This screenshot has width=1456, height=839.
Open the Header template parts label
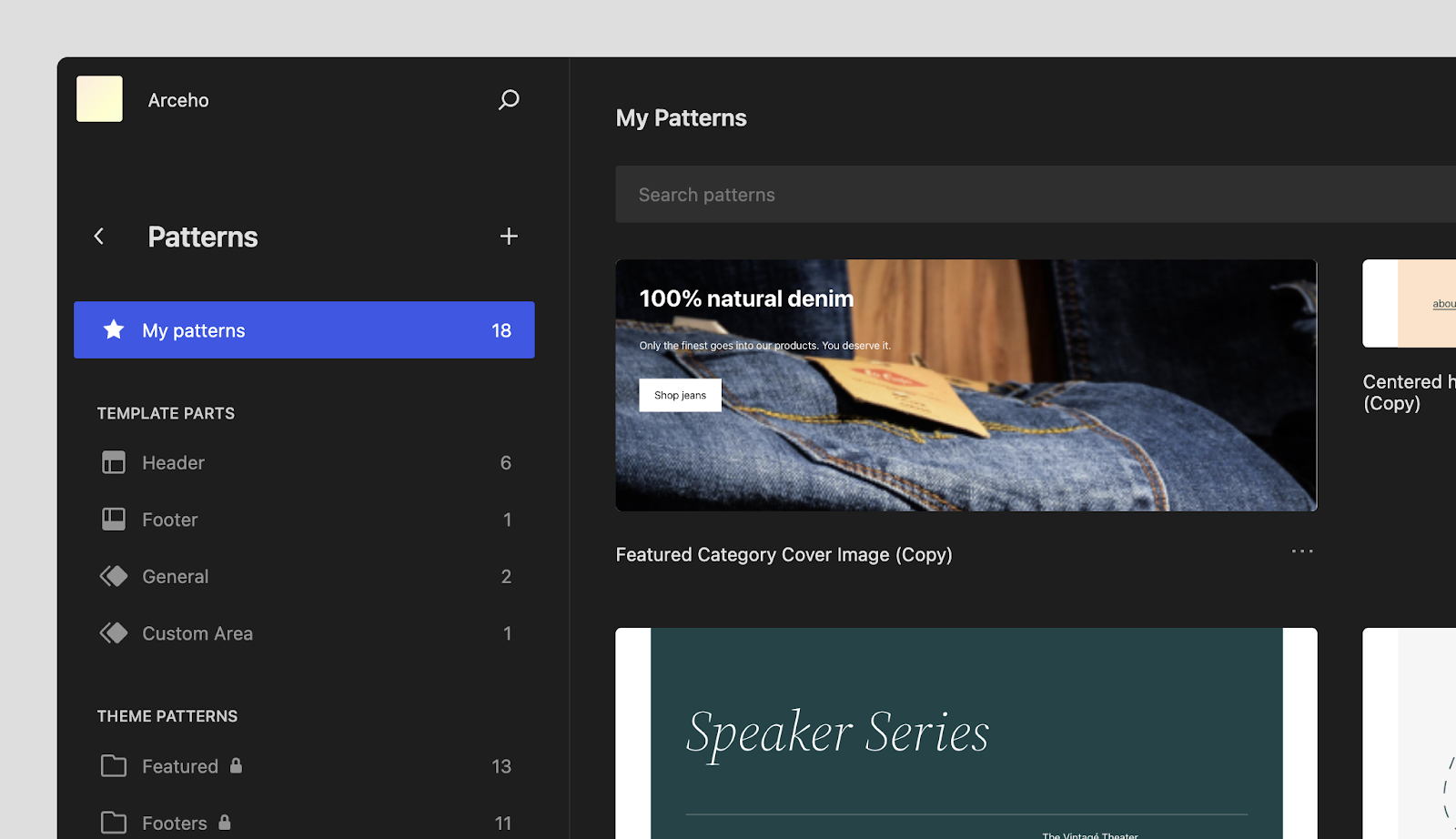pos(173,462)
